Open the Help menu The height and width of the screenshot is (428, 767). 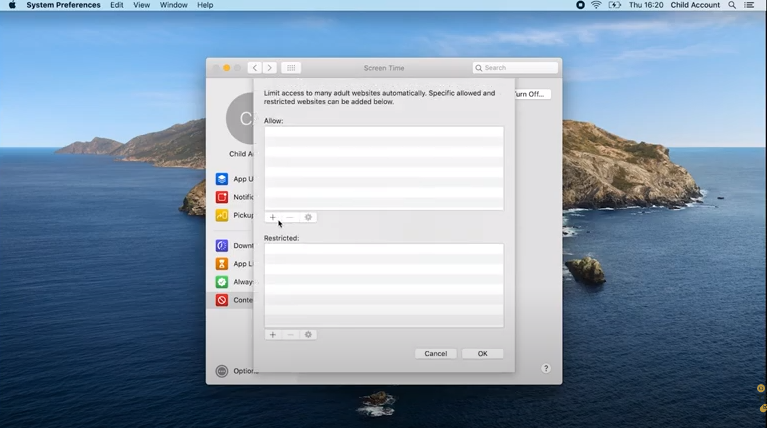(205, 5)
